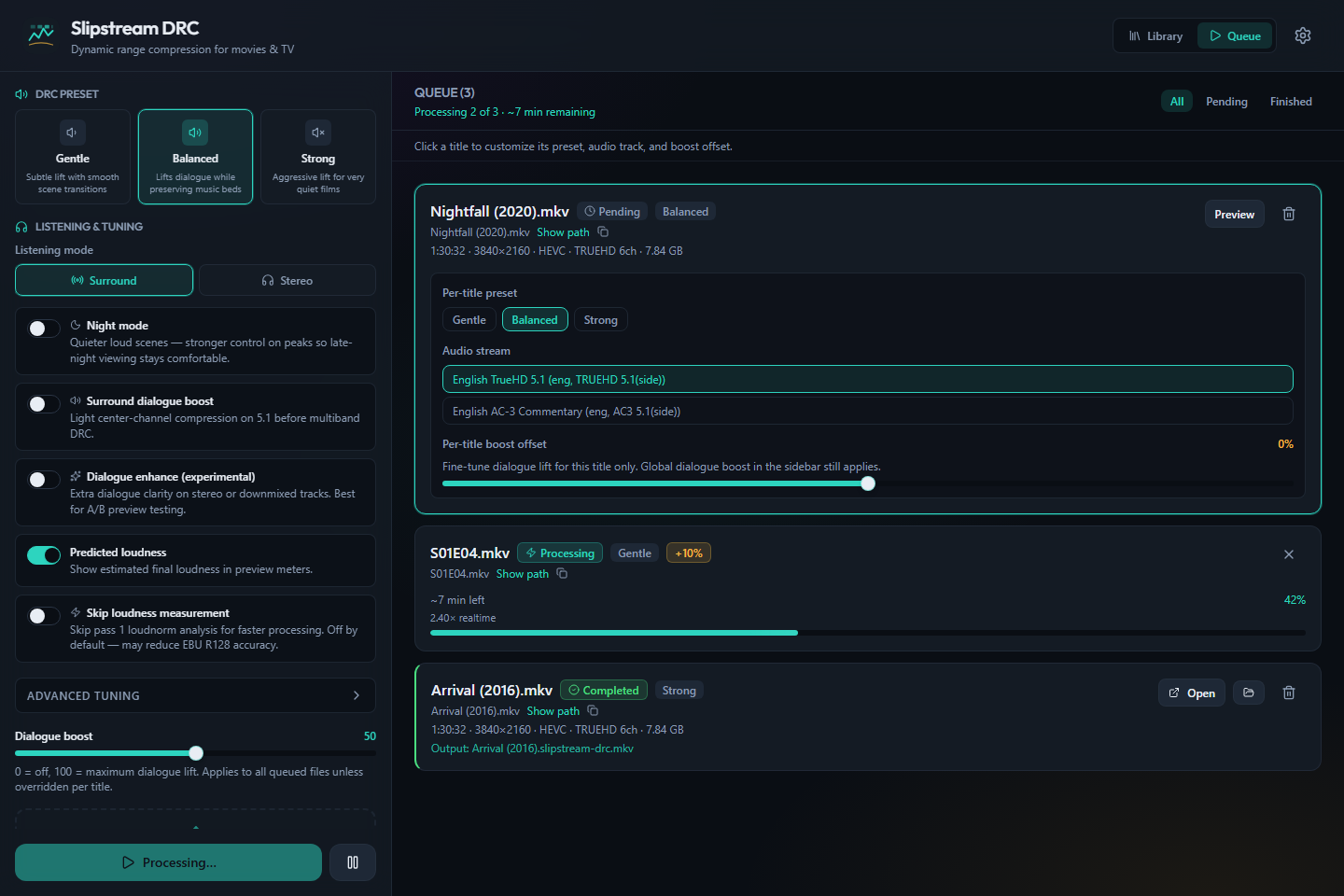
Task: Choose the Gentle DRC preset card
Action: 73,157
